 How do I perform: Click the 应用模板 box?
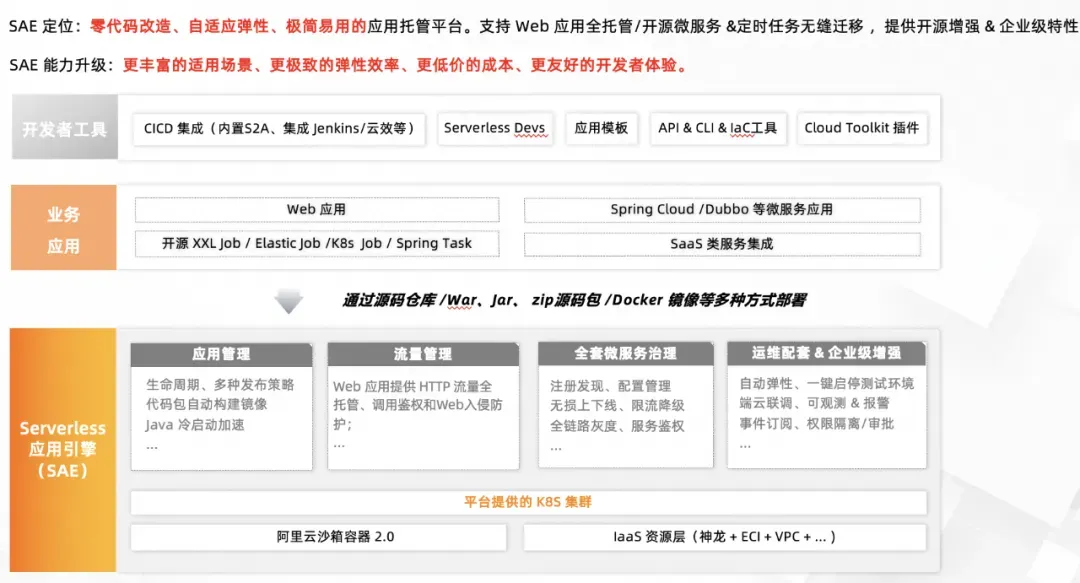point(601,128)
